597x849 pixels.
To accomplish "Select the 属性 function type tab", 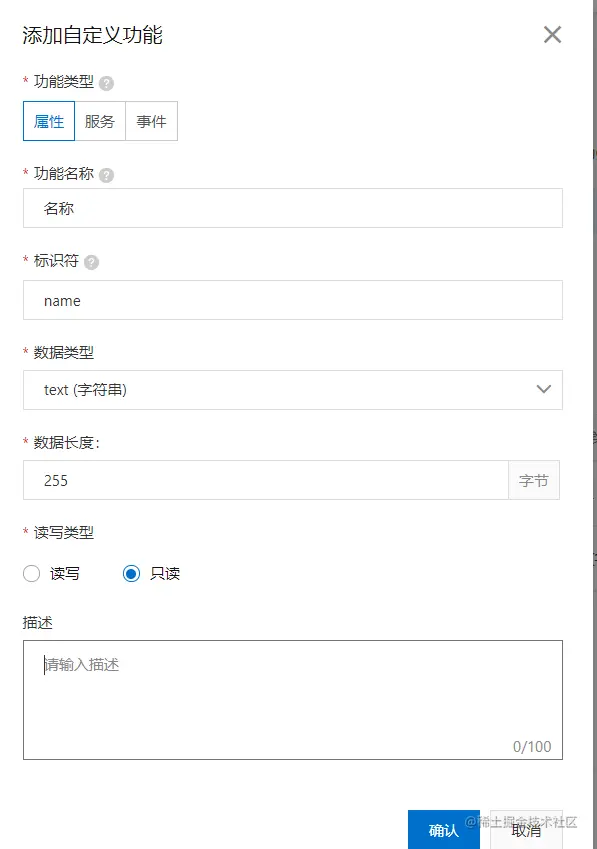I will coord(49,121).
